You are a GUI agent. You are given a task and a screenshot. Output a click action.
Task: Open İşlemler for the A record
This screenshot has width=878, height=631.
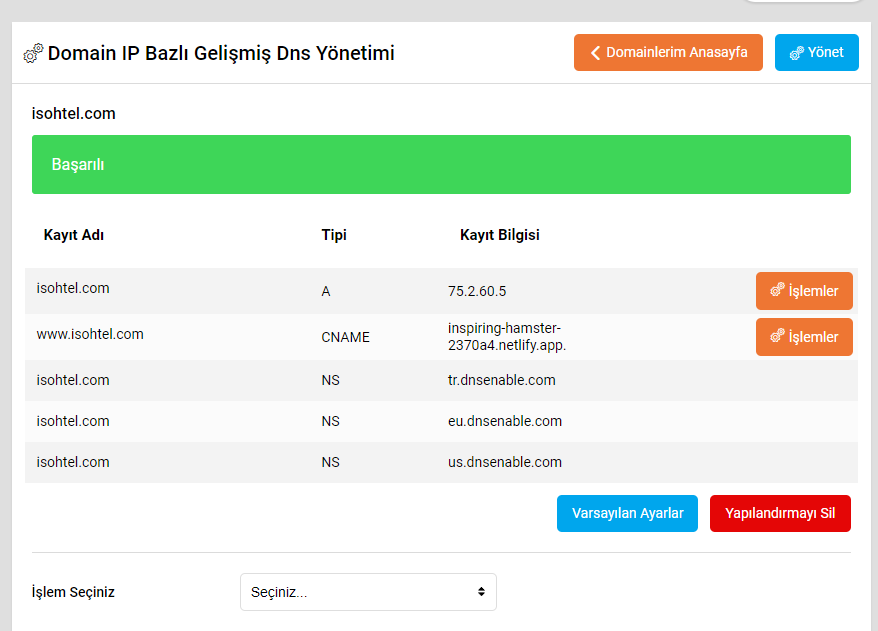click(x=803, y=291)
